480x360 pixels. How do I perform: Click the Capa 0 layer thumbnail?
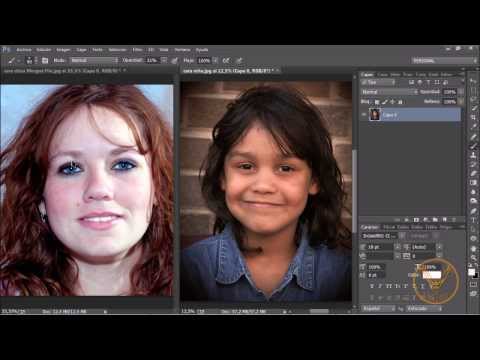(x=375, y=114)
